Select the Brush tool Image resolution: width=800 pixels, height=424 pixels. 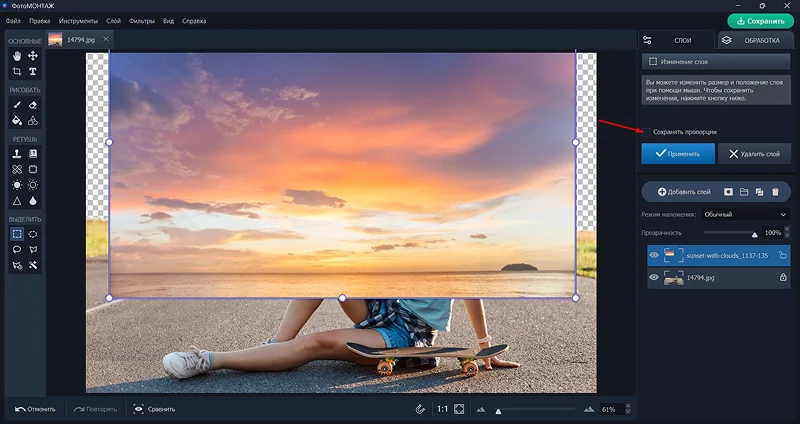point(17,105)
